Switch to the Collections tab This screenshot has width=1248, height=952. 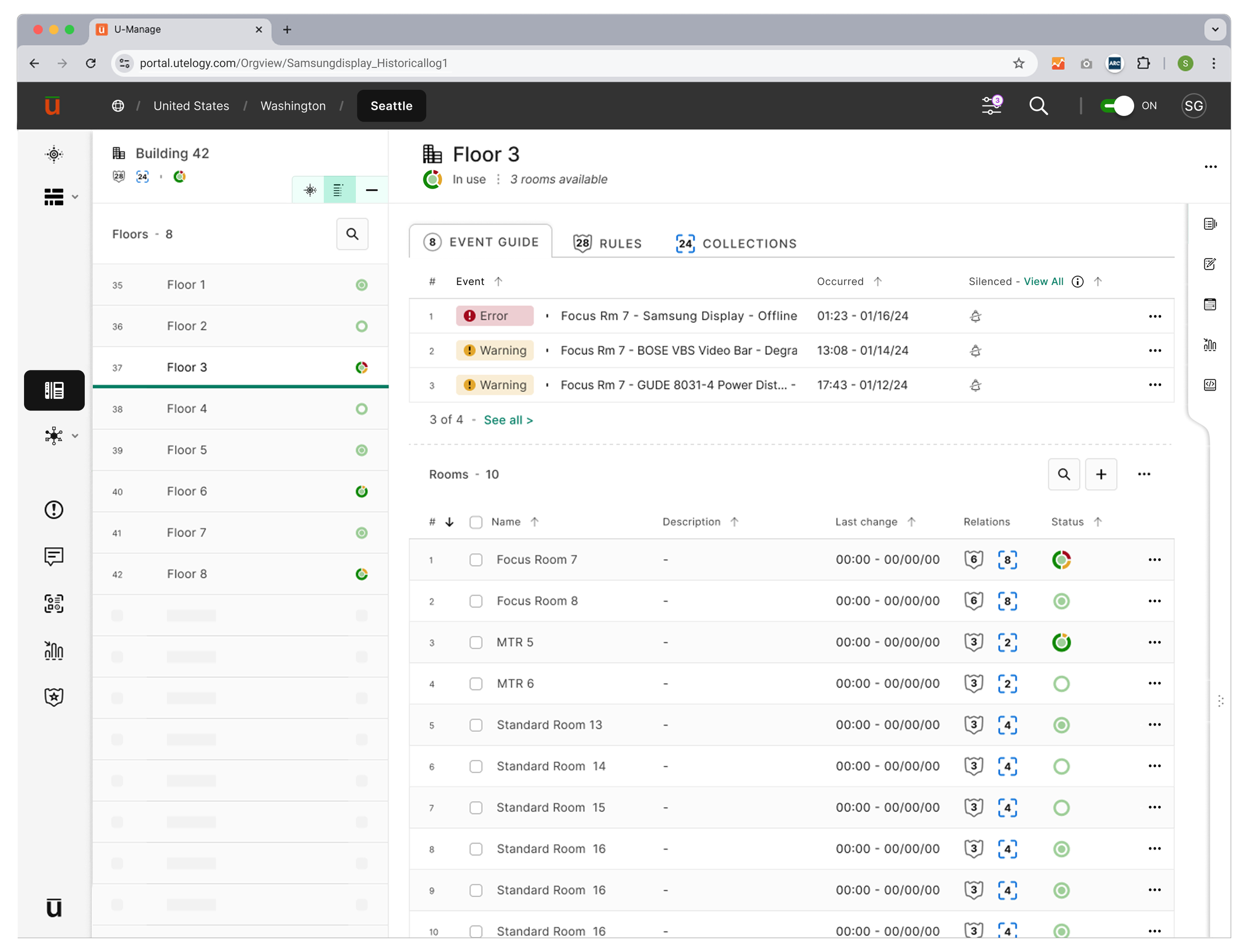736,244
